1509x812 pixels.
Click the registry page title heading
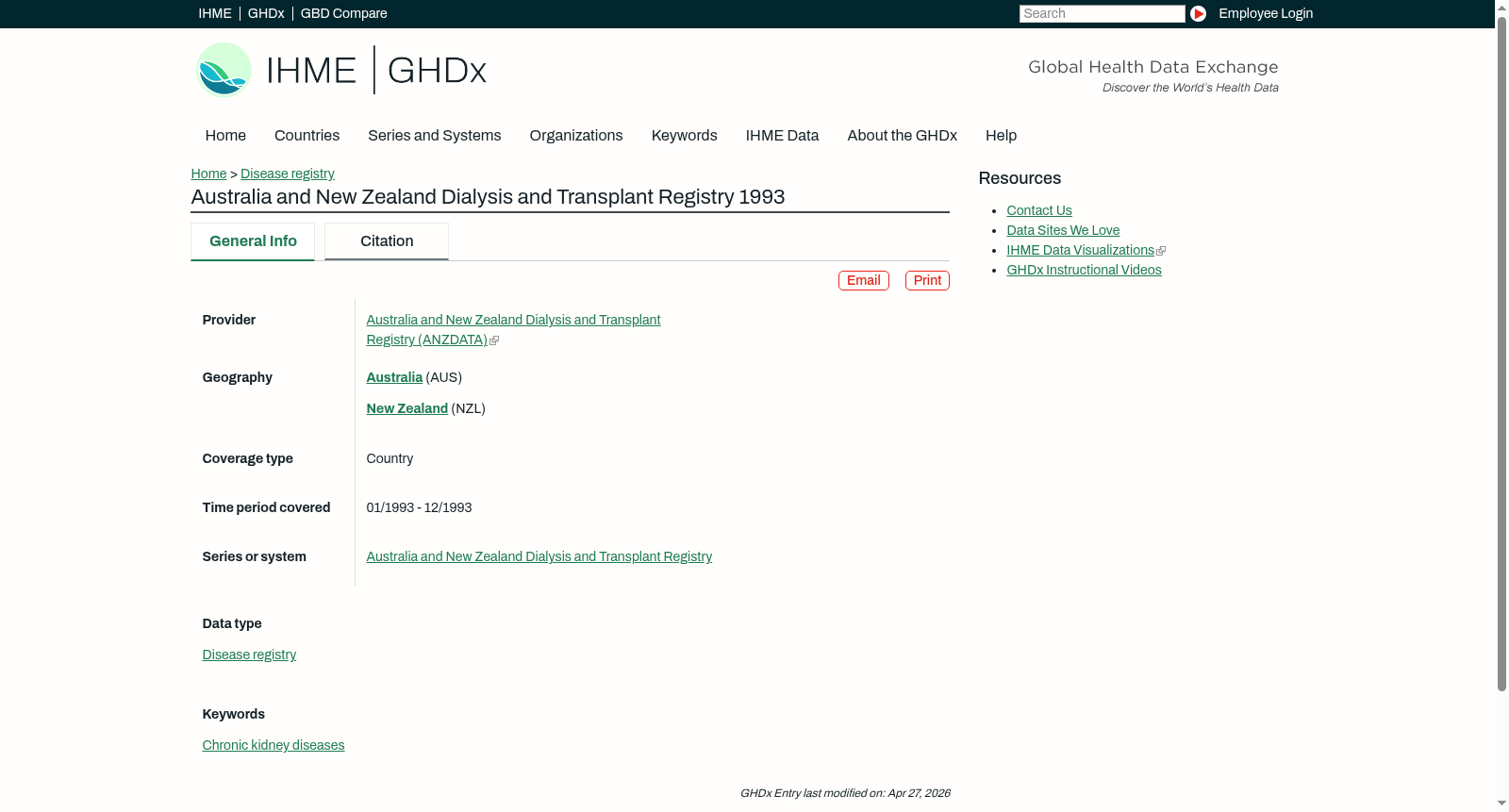pos(488,197)
